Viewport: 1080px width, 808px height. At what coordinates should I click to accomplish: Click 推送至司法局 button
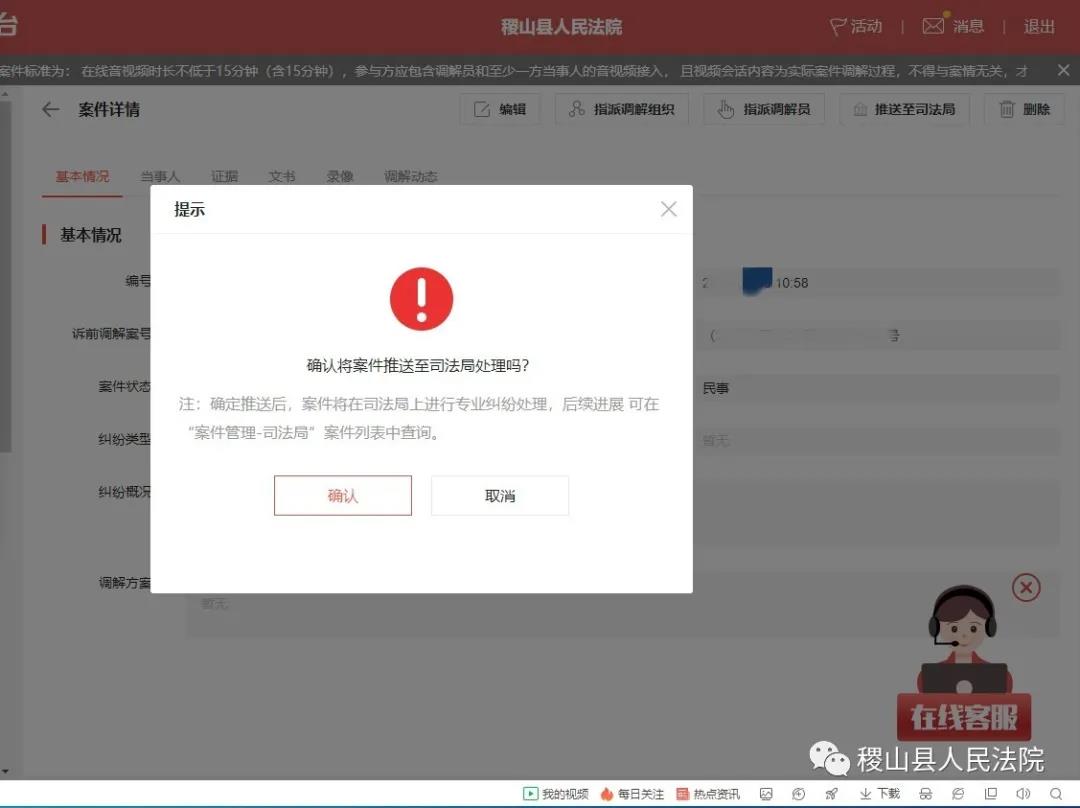coord(904,110)
